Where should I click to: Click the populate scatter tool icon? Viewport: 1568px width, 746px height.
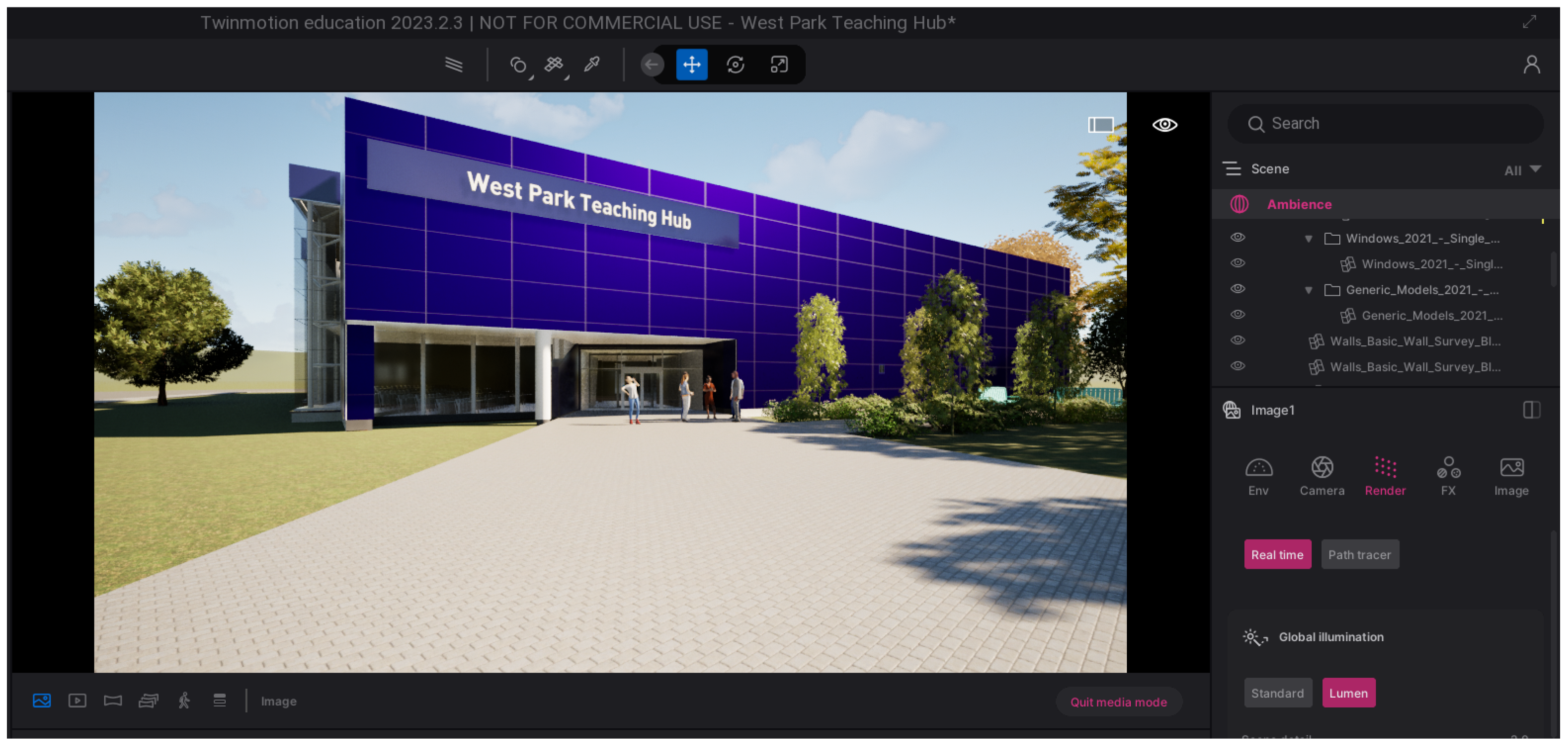pyautogui.click(x=554, y=65)
